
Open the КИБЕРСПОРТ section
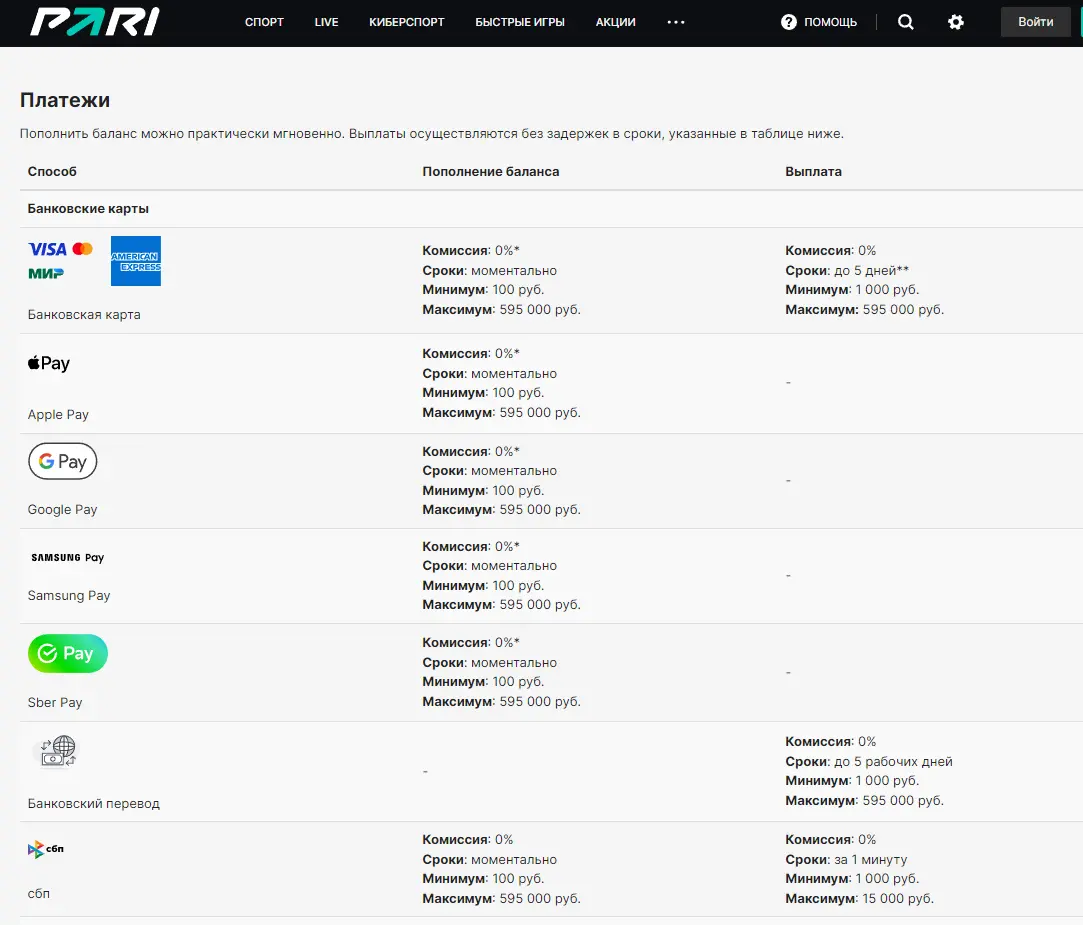(406, 22)
